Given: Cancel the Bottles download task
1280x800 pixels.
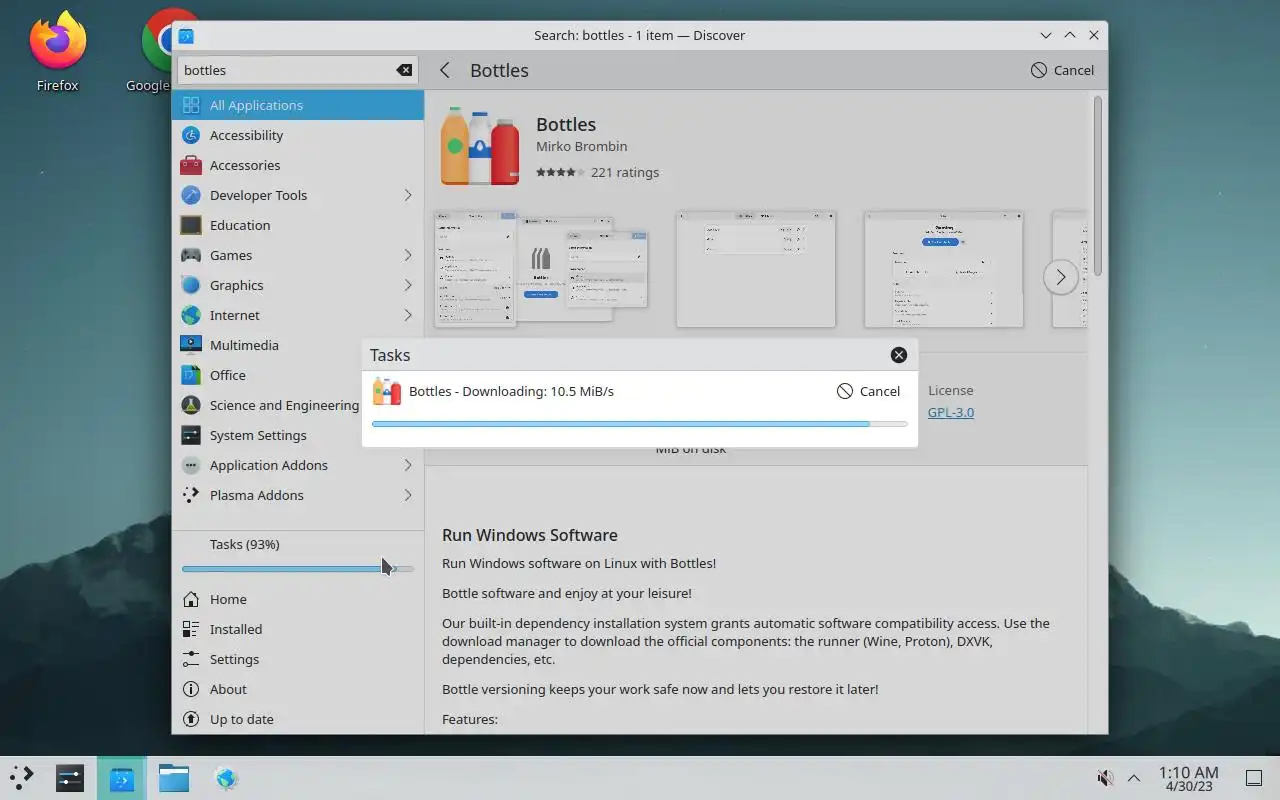Looking at the screenshot, I should click(868, 391).
